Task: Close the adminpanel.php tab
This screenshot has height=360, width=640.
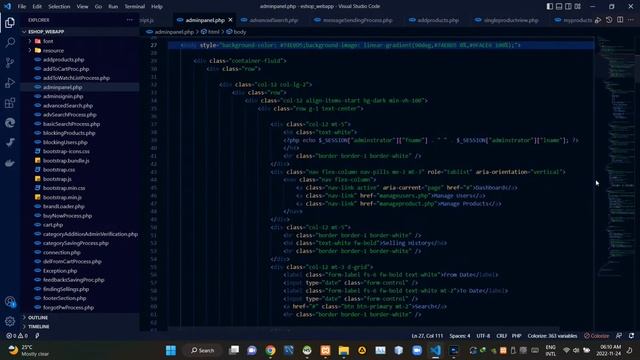Action: pos(231,20)
